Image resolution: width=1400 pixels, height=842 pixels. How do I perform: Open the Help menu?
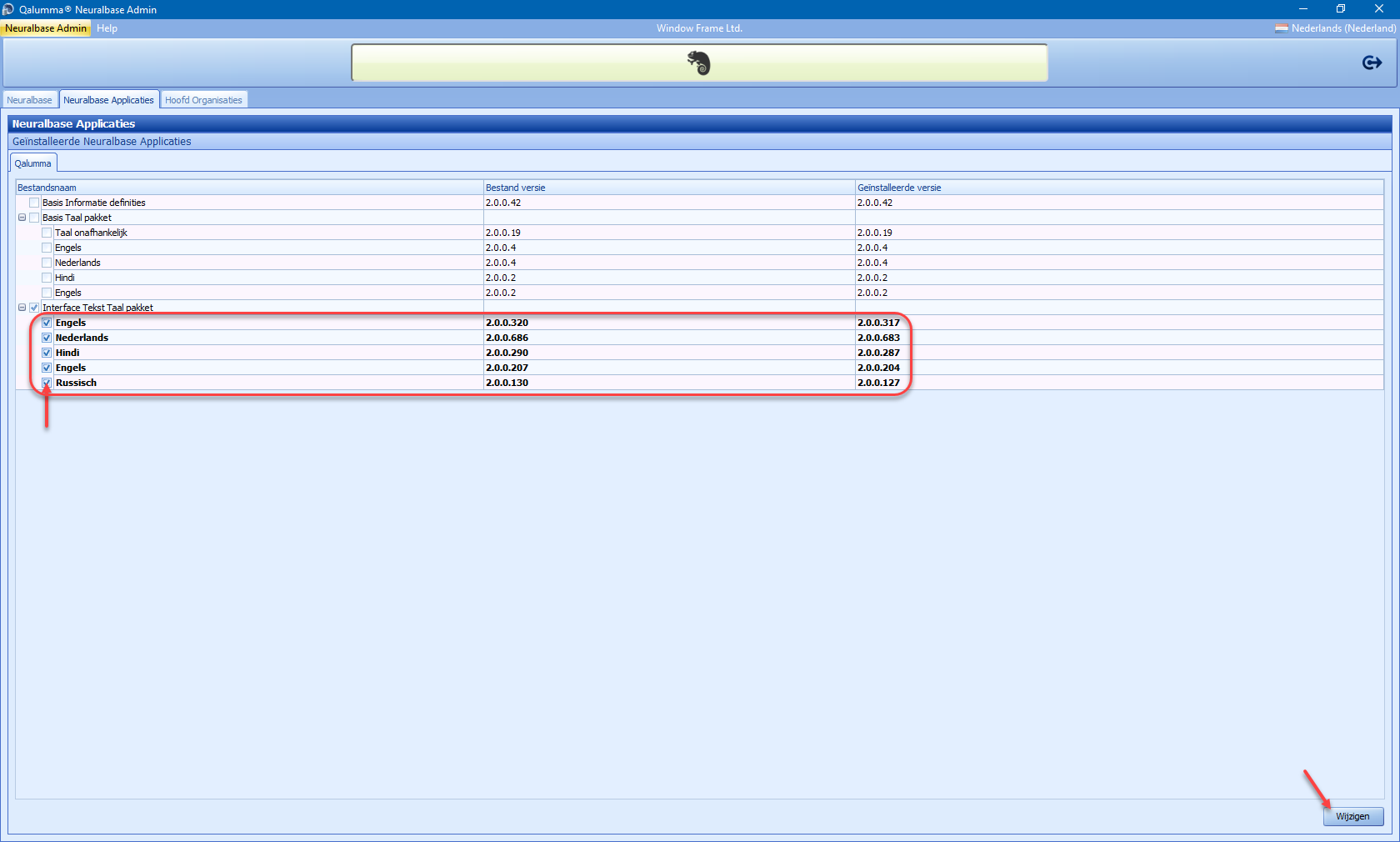[107, 28]
